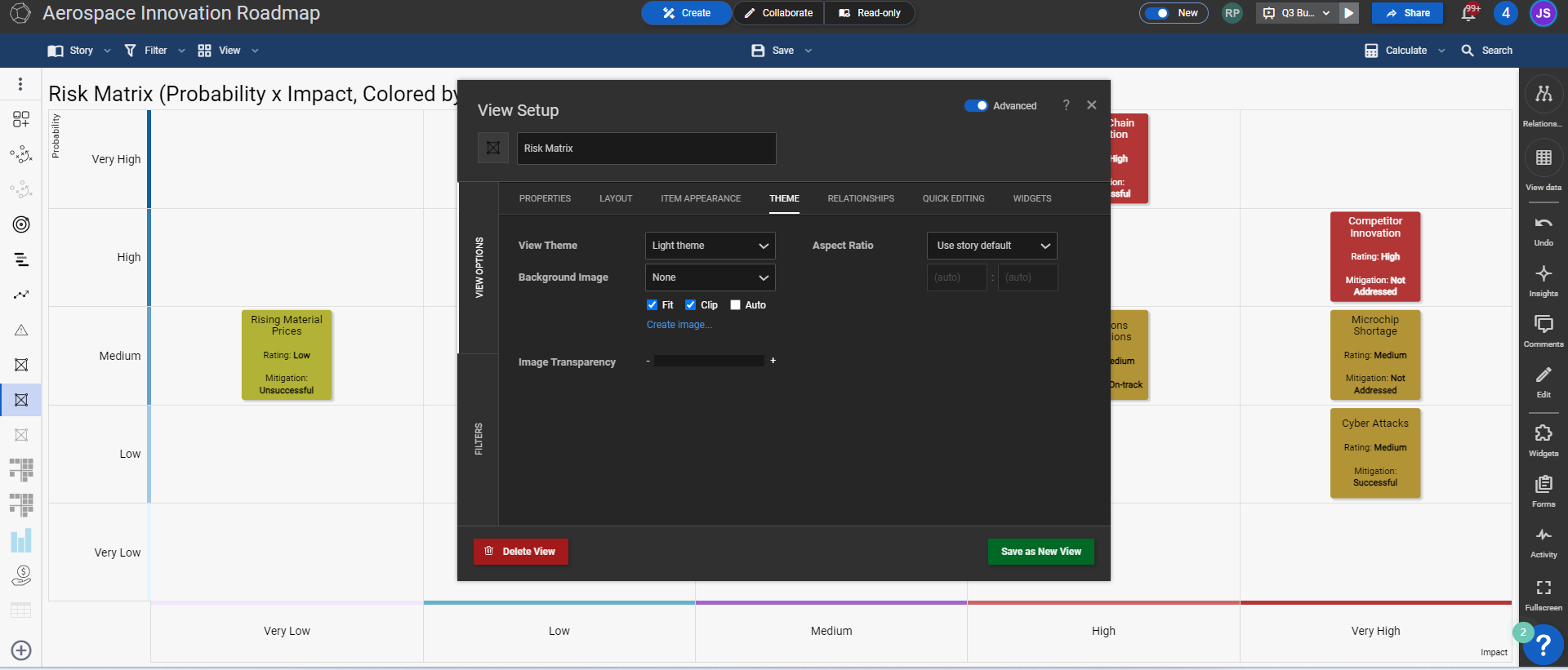Uncheck the Fit checkbox

pyautogui.click(x=652, y=305)
